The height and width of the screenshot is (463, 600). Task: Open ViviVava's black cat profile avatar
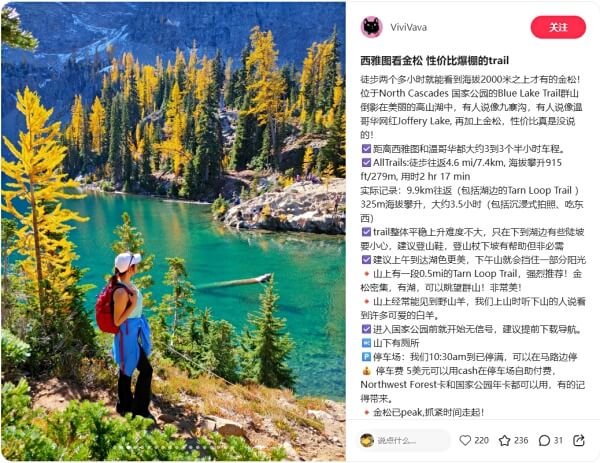371,27
